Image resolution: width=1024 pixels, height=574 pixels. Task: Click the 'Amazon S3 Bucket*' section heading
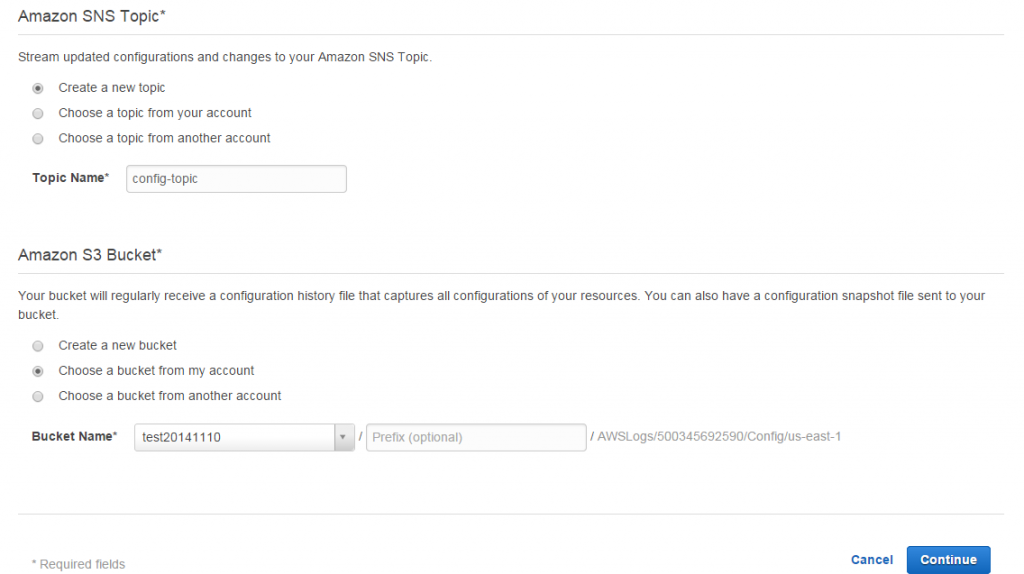tap(90, 255)
